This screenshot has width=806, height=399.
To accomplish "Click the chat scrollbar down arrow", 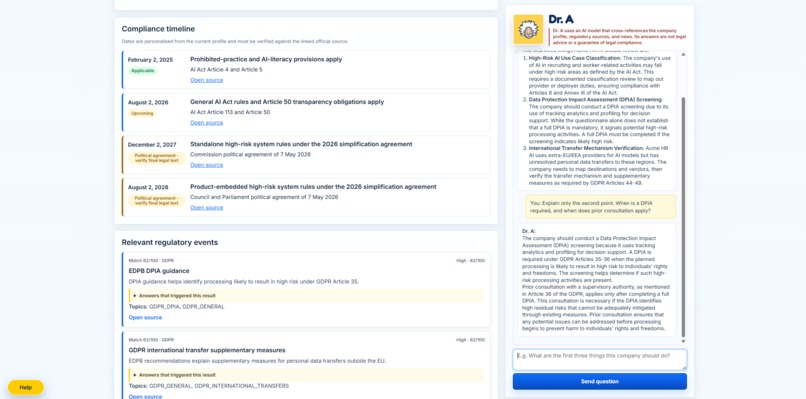I will tap(683, 341).
